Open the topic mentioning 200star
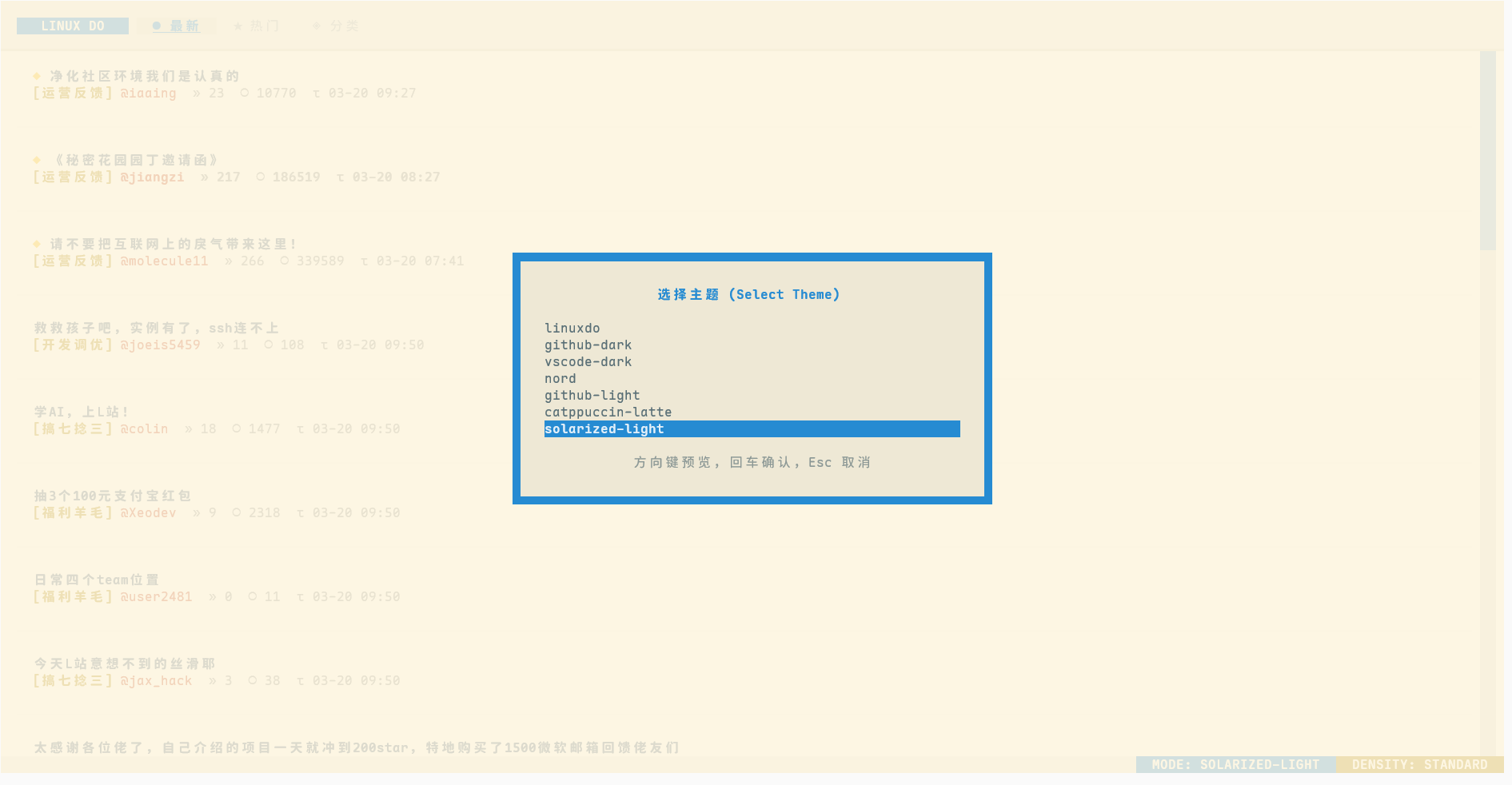1512x785 pixels. click(x=357, y=747)
